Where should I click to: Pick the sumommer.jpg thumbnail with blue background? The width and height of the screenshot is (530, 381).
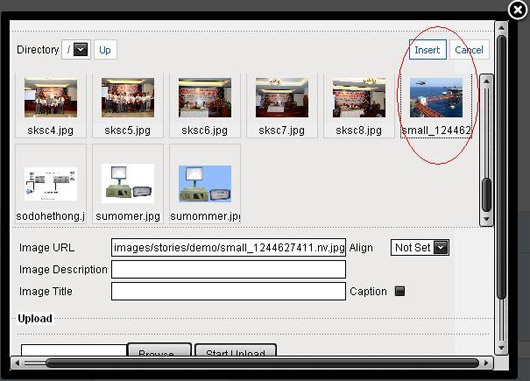pyautogui.click(x=205, y=184)
